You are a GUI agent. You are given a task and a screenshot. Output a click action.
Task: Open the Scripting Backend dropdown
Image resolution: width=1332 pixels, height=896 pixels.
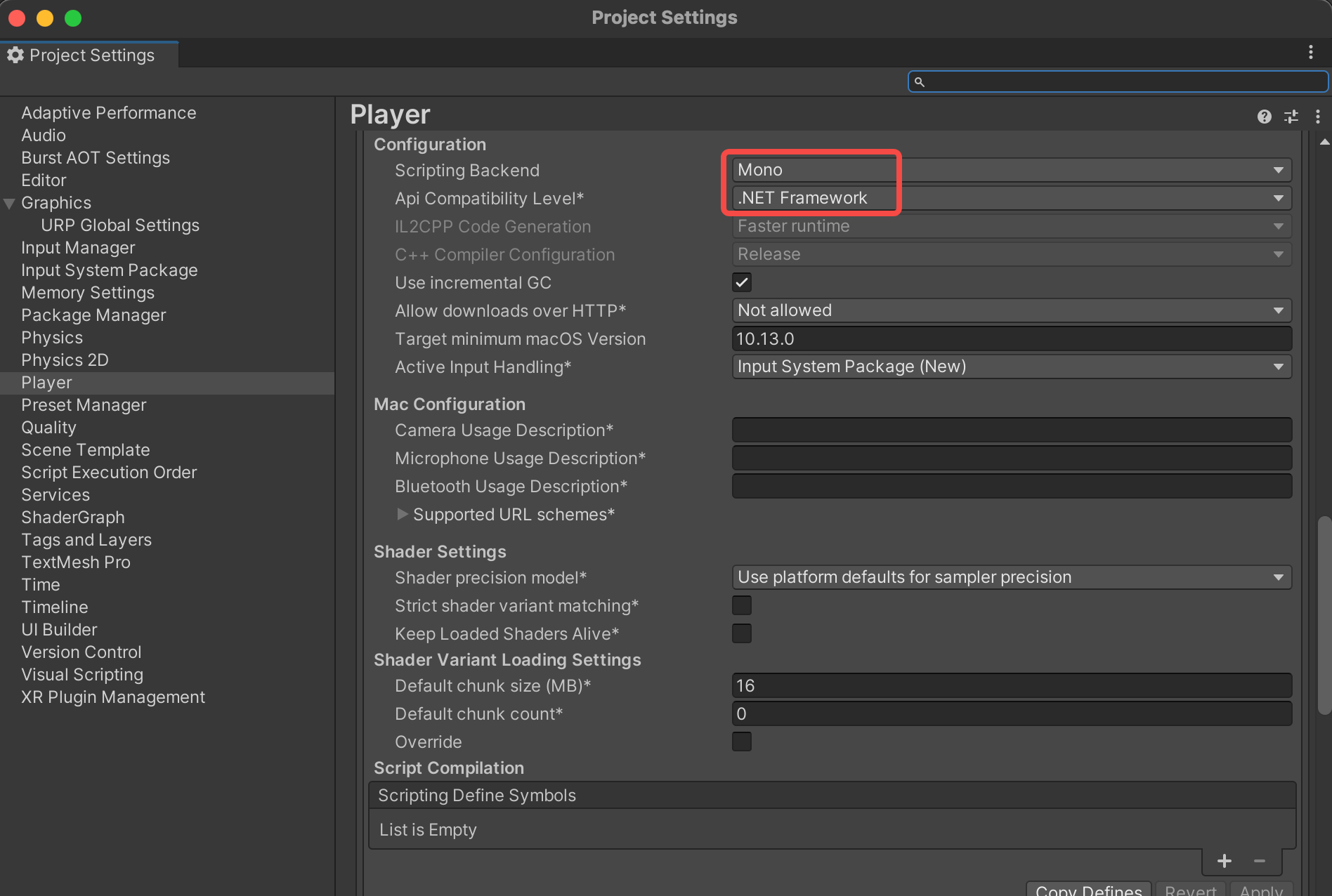pos(1012,169)
